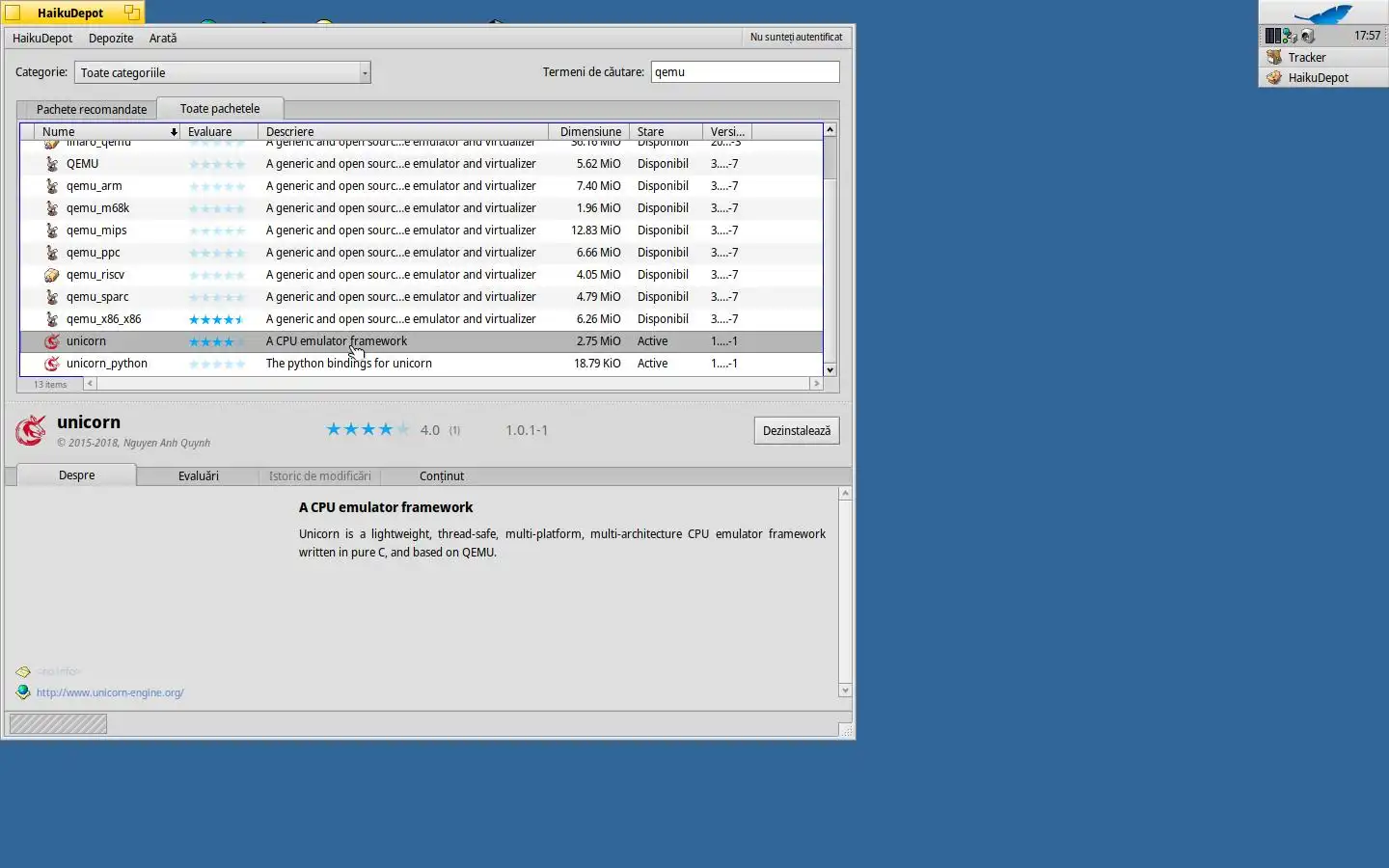Open the HaikuDepot menu

pos(42,38)
